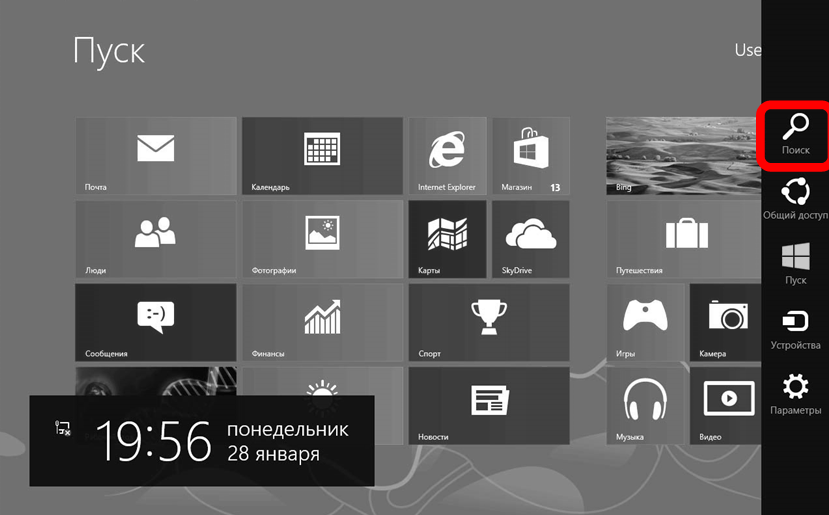Launch the Спорт trophy tile
Image resolution: width=829 pixels, height=515 pixels.
pos(488,322)
